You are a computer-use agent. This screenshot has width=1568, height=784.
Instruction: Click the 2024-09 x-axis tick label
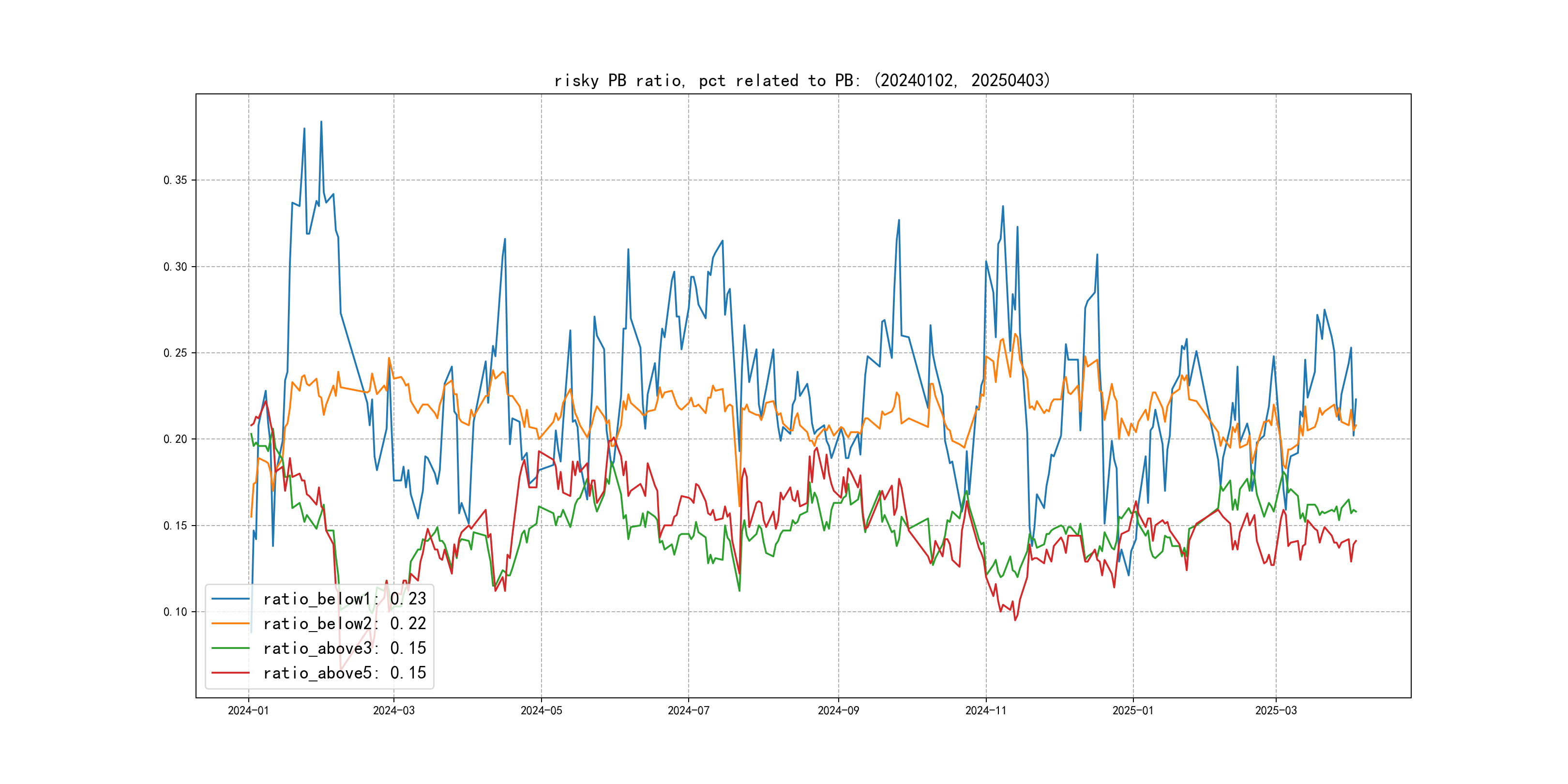(x=838, y=710)
